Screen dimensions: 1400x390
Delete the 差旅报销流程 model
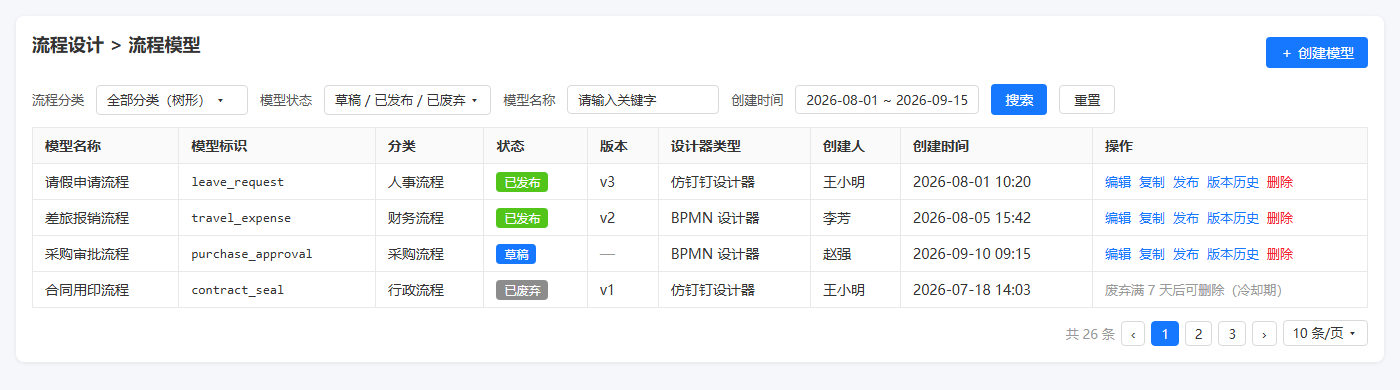coord(1280,218)
